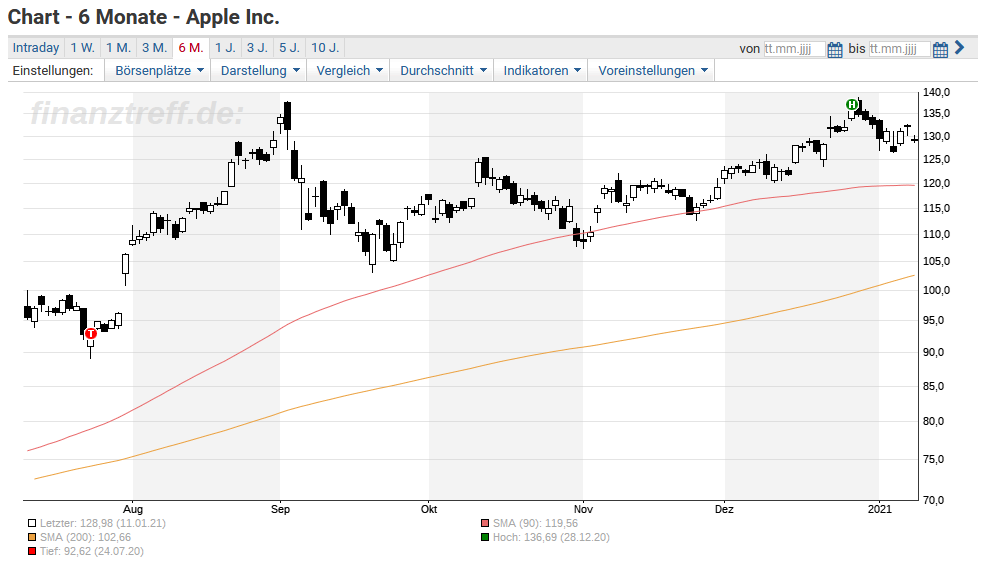The width and height of the screenshot is (983, 565).
Task: Focus the 'bis' end date field
Action: tap(899, 49)
